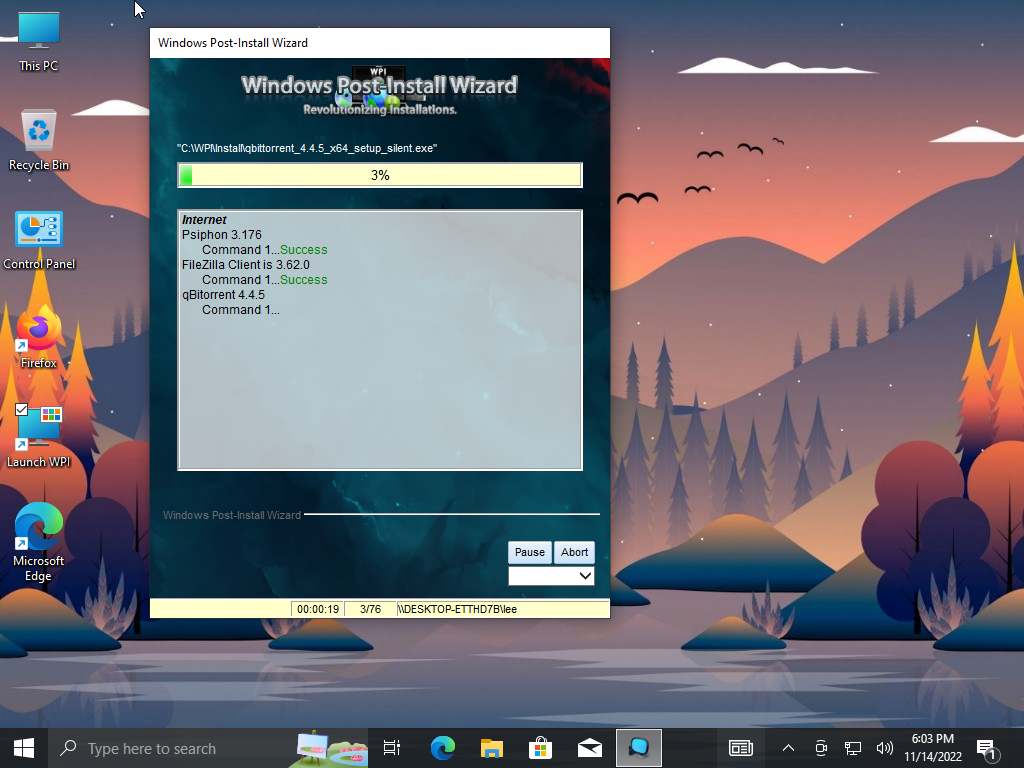Open News and interests taskbar icon
The width and height of the screenshot is (1024, 768).
(741, 748)
